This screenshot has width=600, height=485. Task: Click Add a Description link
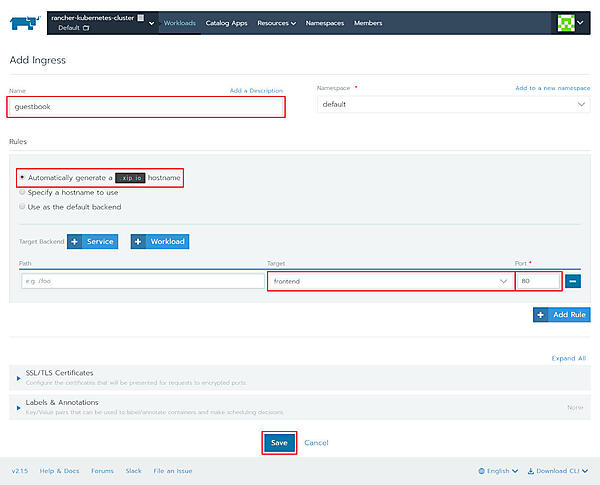(256, 91)
